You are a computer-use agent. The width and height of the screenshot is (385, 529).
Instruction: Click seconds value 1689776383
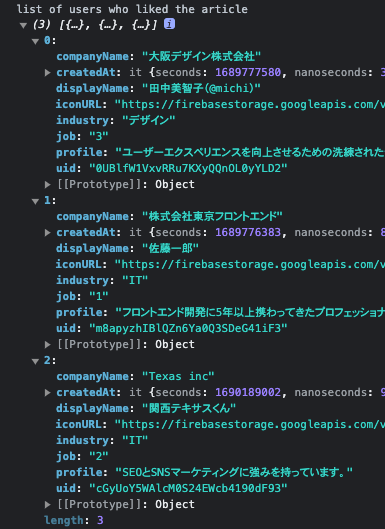click(248, 232)
